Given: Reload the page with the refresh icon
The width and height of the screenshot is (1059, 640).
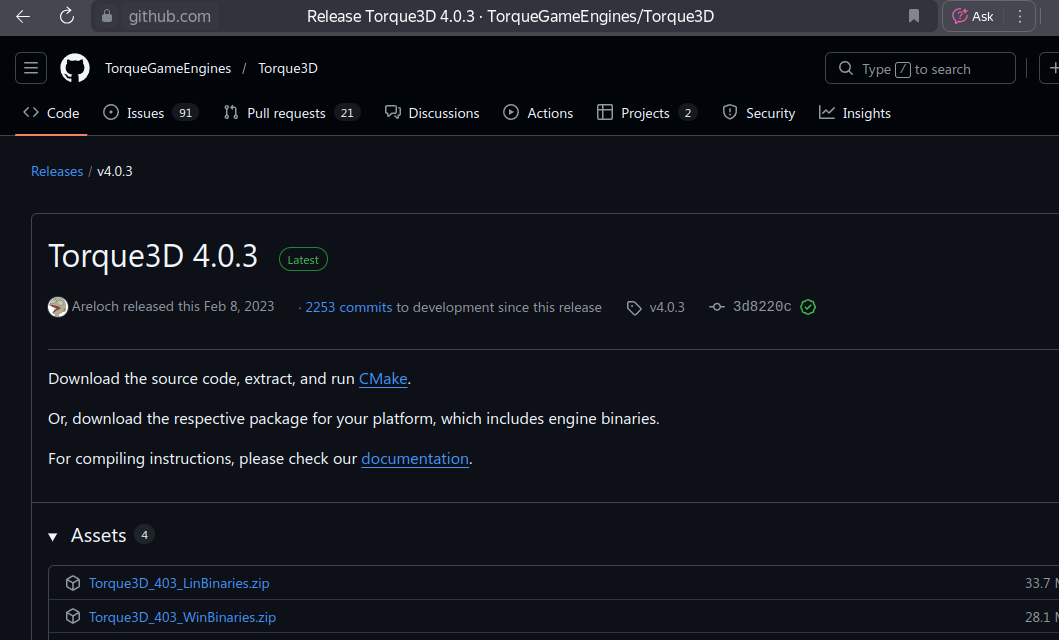Looking at the screenshot, I should (x=66, y=16).
